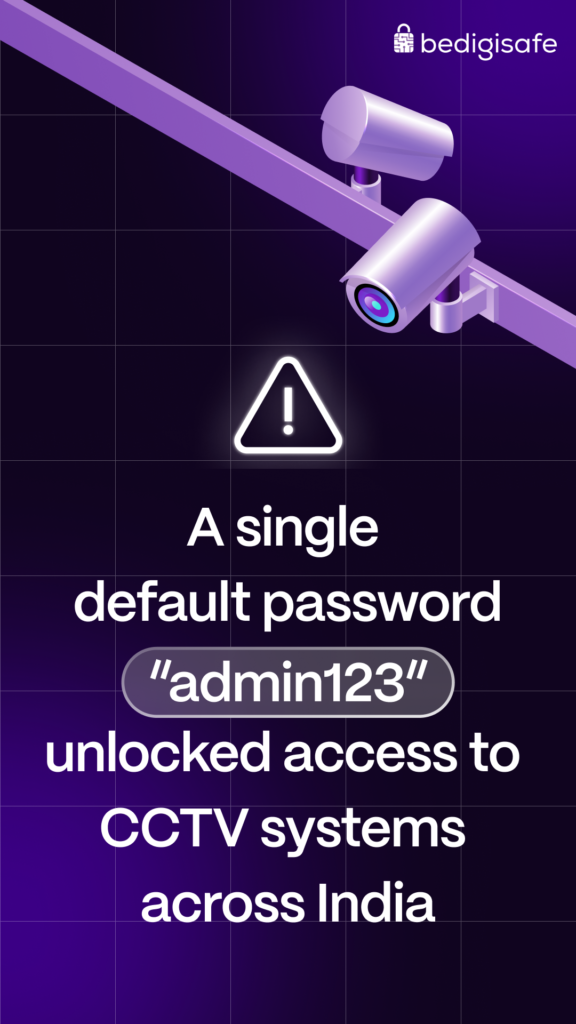The height and width of the screenshot is (1024, 576).
Task: Click the mounting bracket of the lower camera
Action: click(461, 300)
